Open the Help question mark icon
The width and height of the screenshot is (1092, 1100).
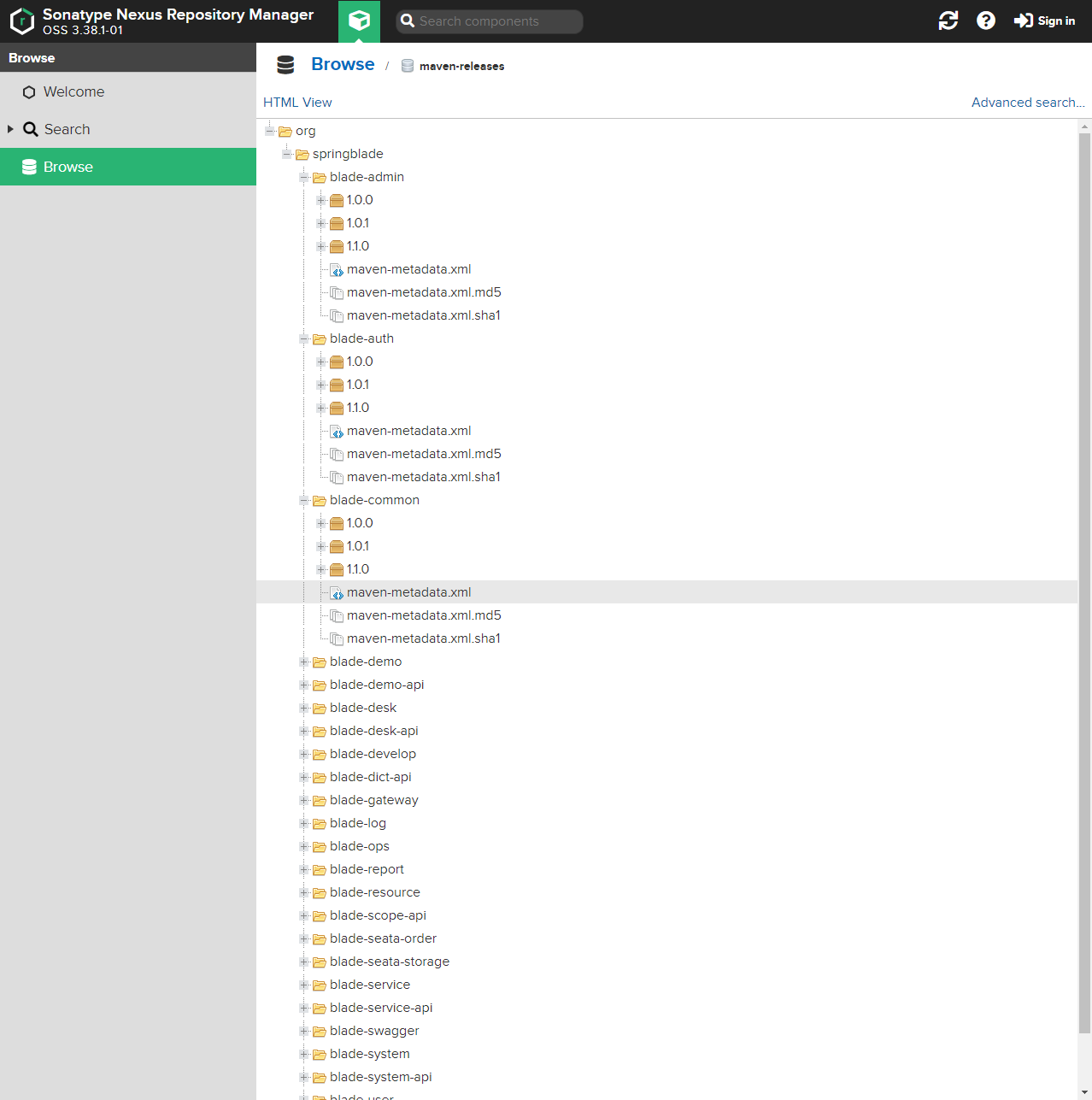click(986, 21)
